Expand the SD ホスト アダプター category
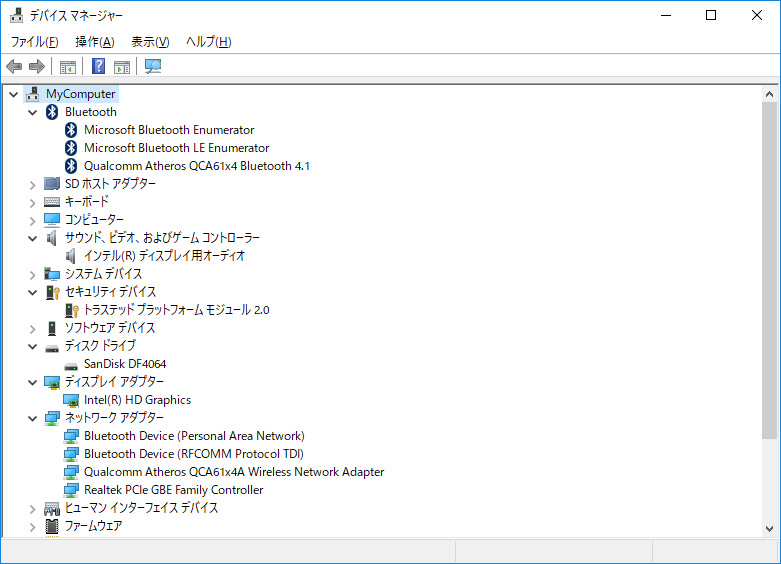Screen dimensions: 781x564 (33, 185)
